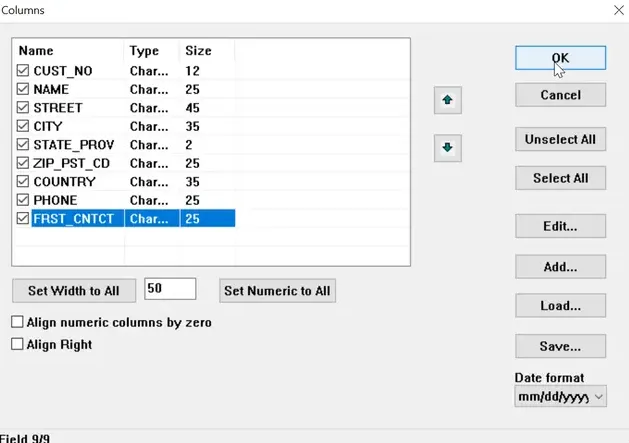Toggle the FRST_CNTCT column checkbox
This screenshot has width=629, height=443.
pos(23,218)
